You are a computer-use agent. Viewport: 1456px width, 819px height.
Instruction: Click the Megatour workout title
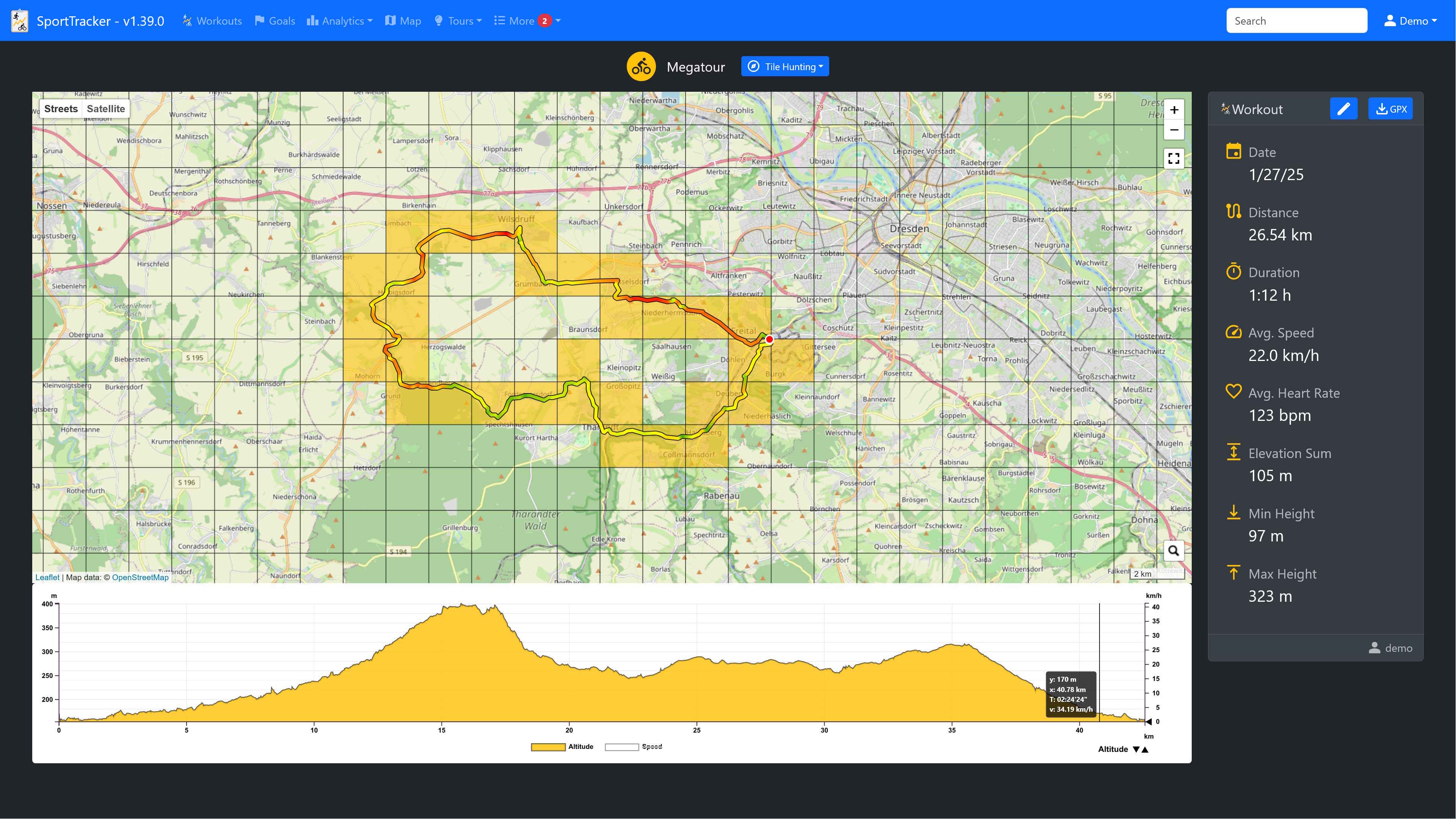point(696,67)
